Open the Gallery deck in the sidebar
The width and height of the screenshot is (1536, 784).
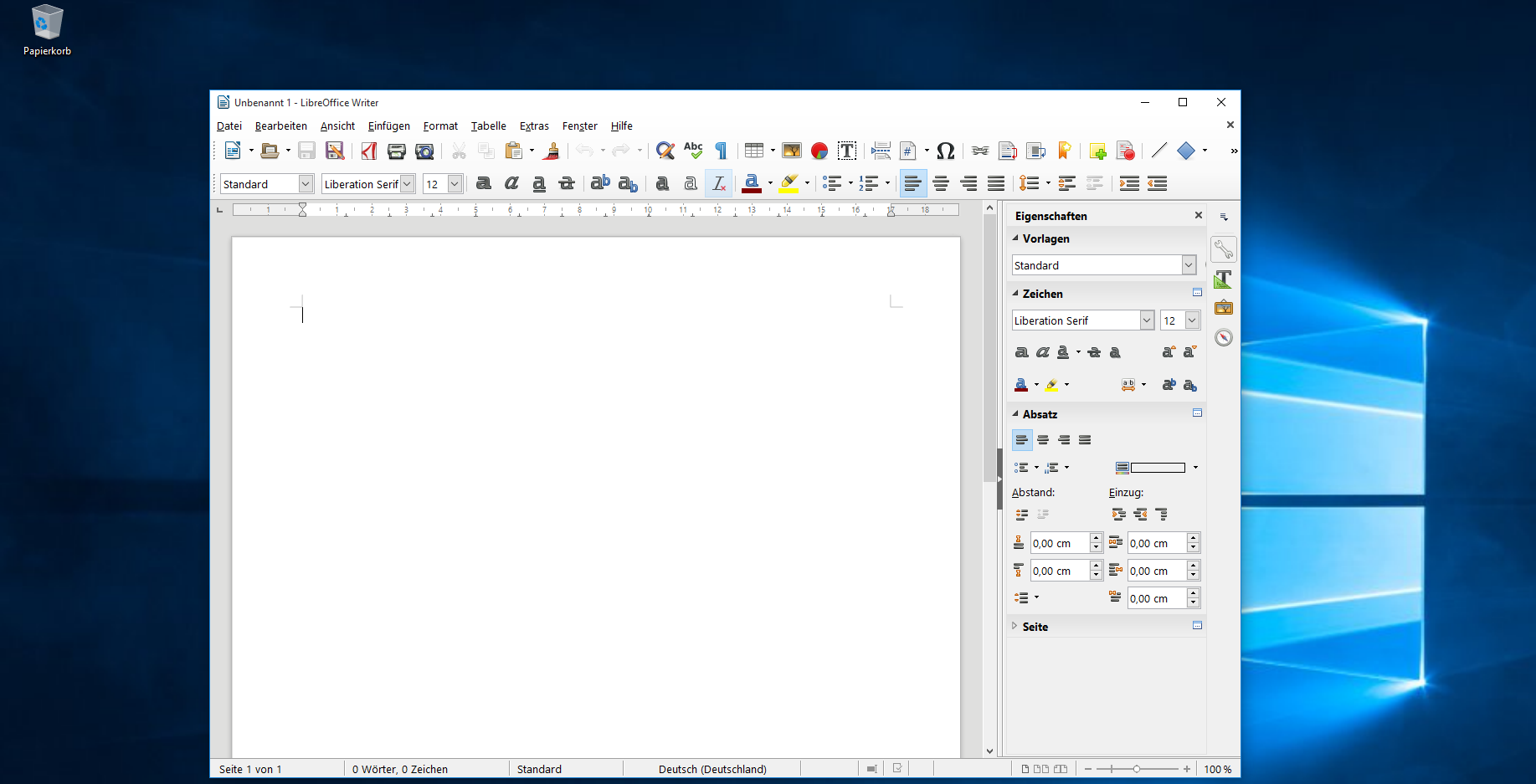(x=1223, y=308)
